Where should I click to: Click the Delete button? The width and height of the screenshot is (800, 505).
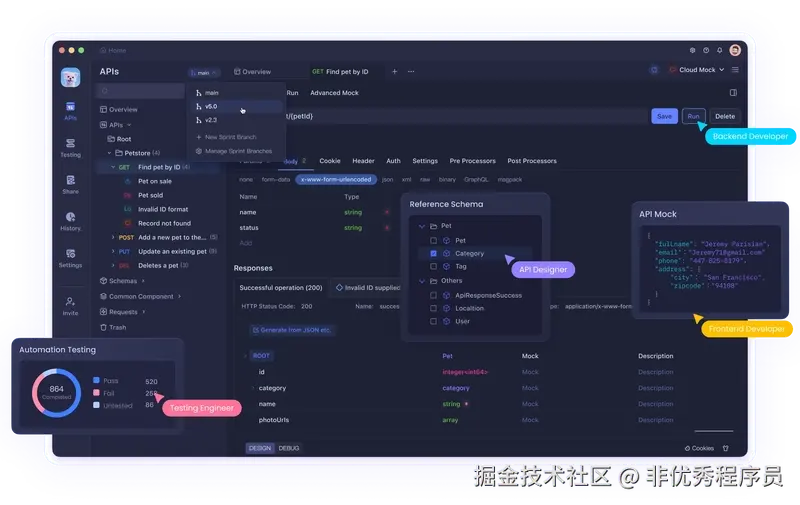[x=725, y=116]
